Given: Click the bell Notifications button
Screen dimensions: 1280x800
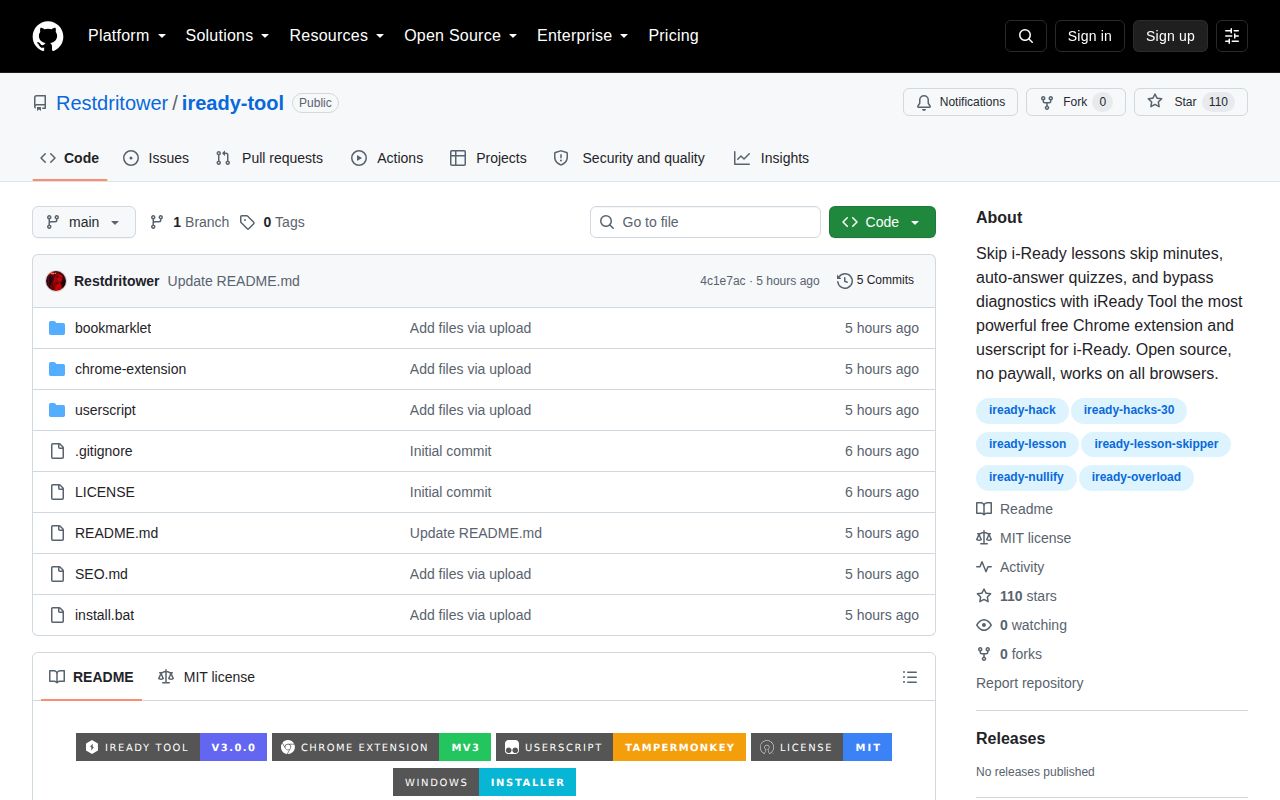Looking at the screenshot, I should coord(961,102).
